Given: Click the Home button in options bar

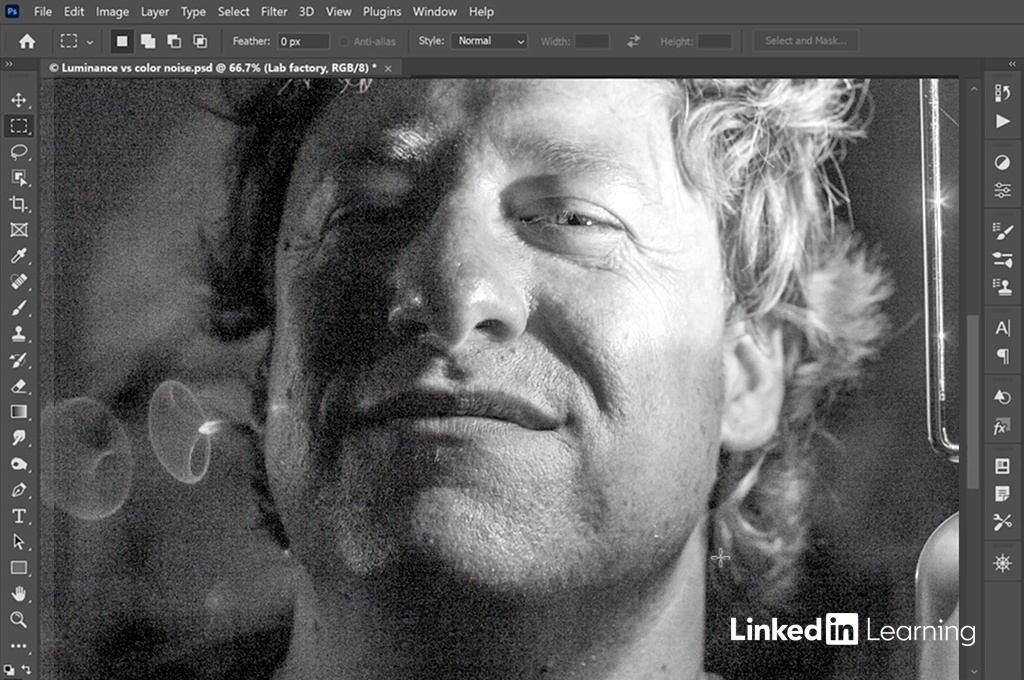Looking at the screenshot, I should (27, 41).
